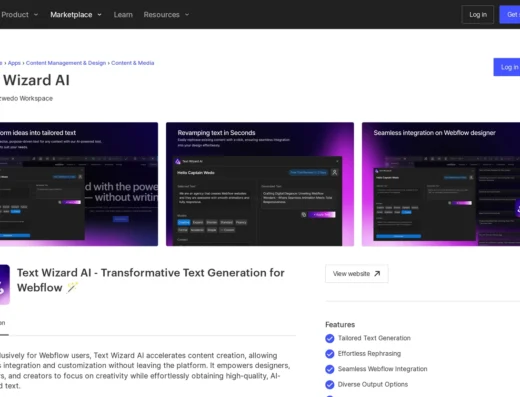Go to the Learn page
The width and height of the screenshot is (520, 397).
tap(123, 15)
